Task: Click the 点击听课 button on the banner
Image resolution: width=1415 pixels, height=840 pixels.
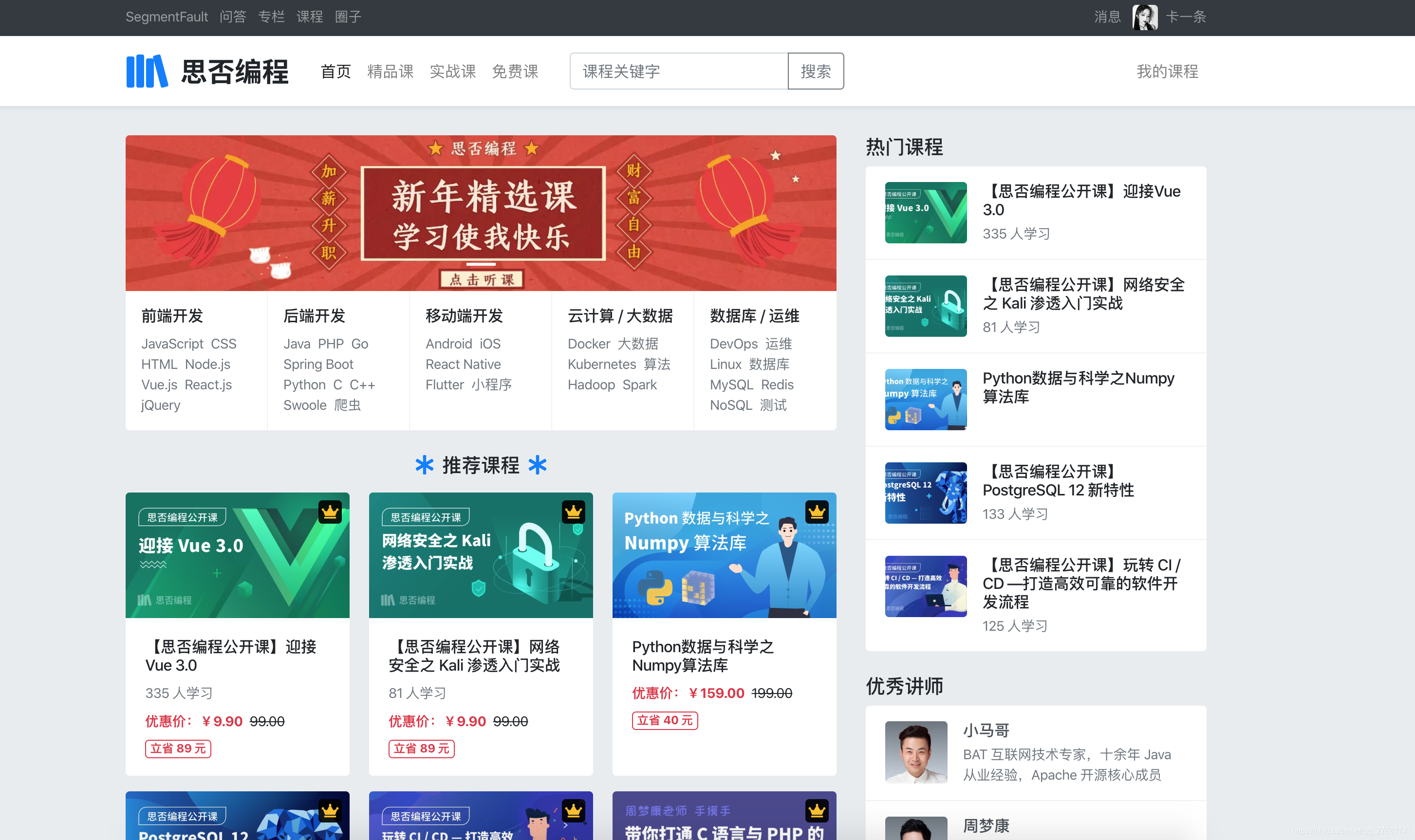Action: pyautogui.click(x=480, y=278)
